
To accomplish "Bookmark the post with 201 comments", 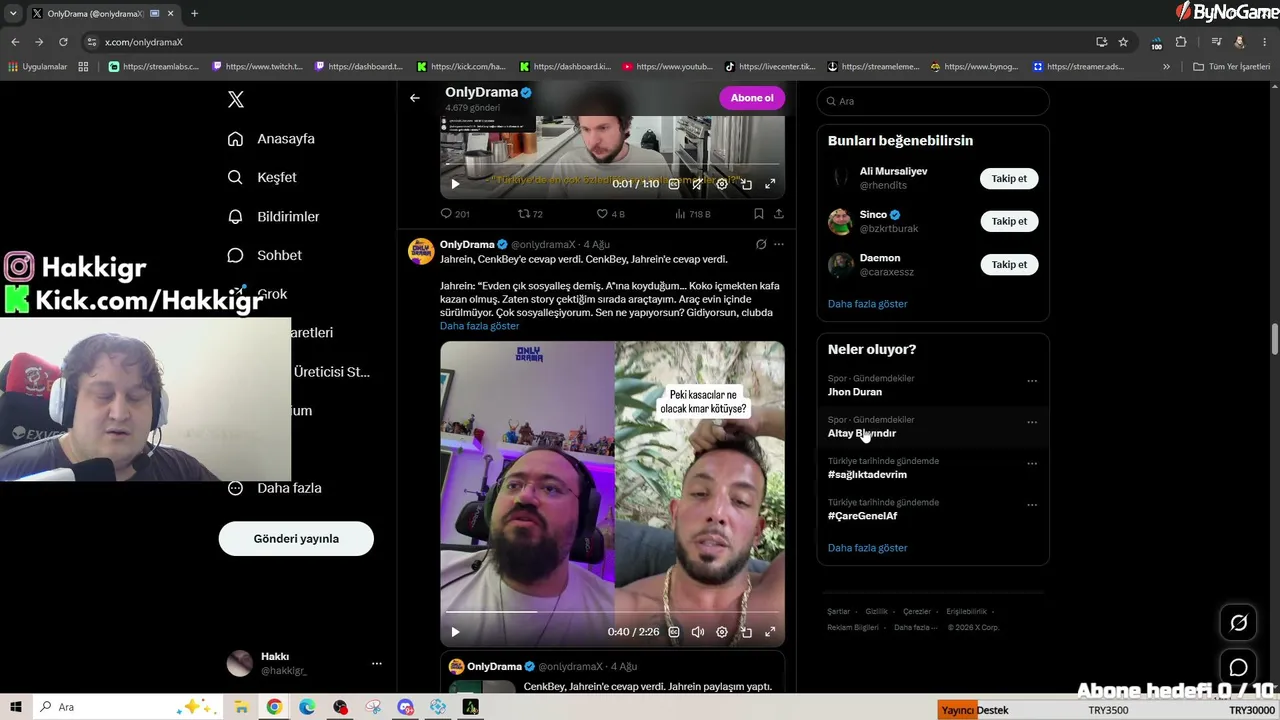I will (759, 214).
